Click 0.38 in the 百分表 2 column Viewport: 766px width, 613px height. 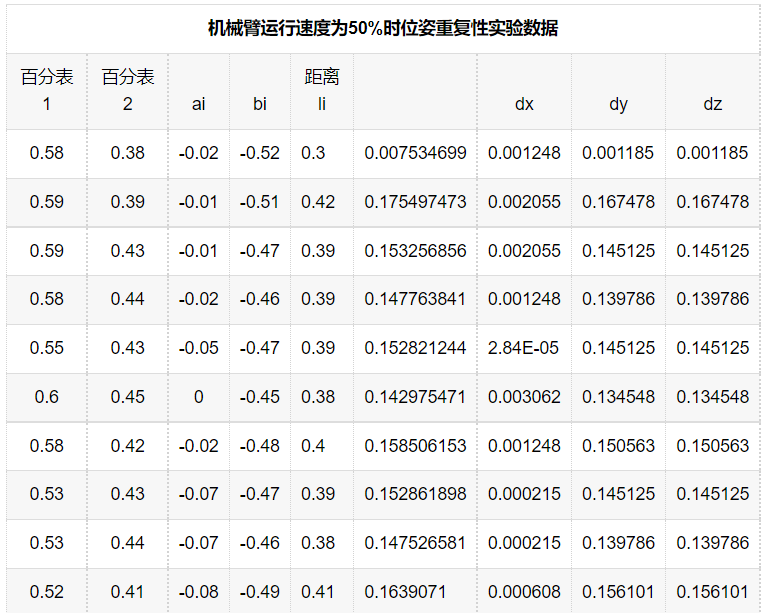coord(128,153)
